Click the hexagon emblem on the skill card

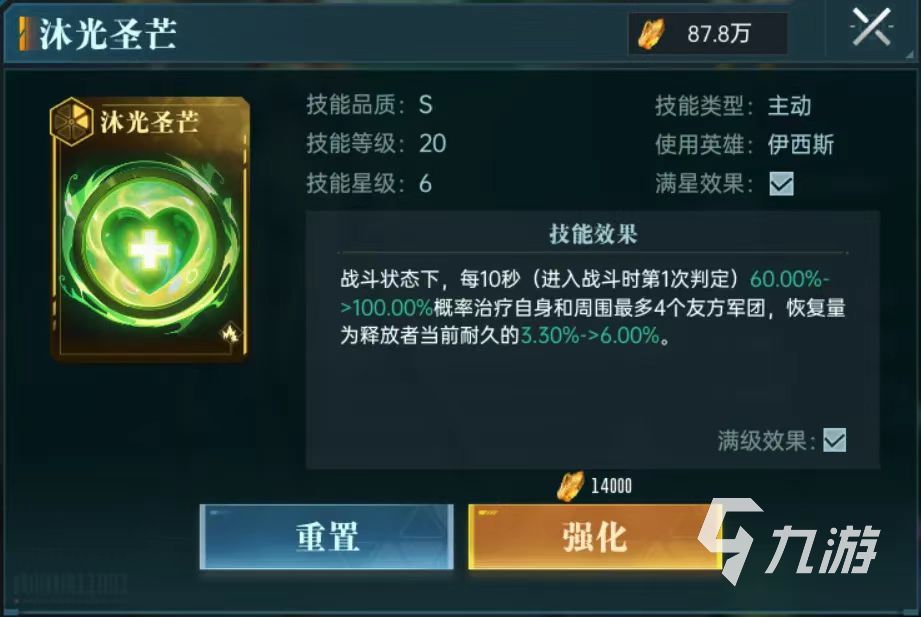(x=71, y=121)
